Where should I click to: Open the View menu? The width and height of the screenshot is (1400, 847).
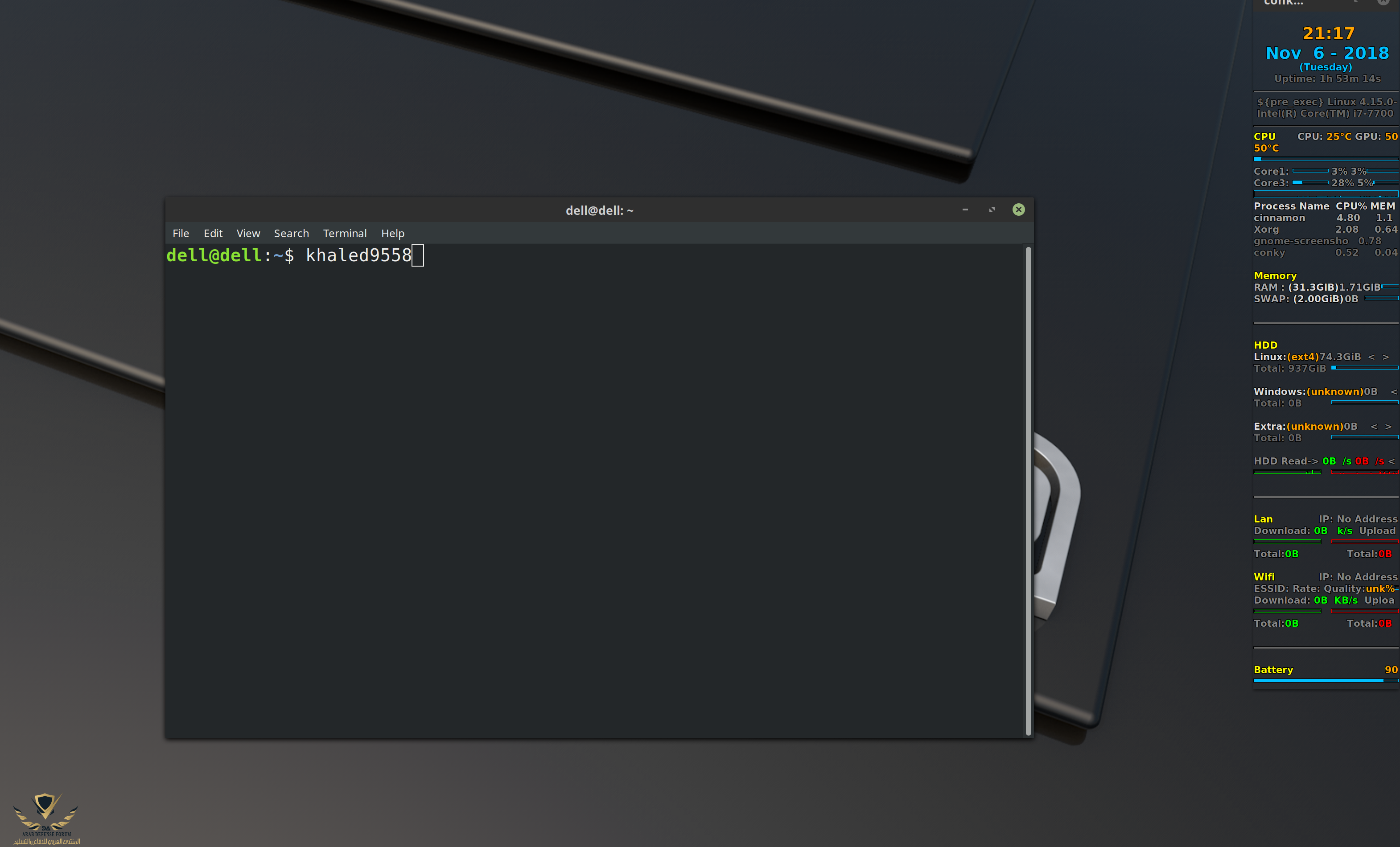(248, 234)
